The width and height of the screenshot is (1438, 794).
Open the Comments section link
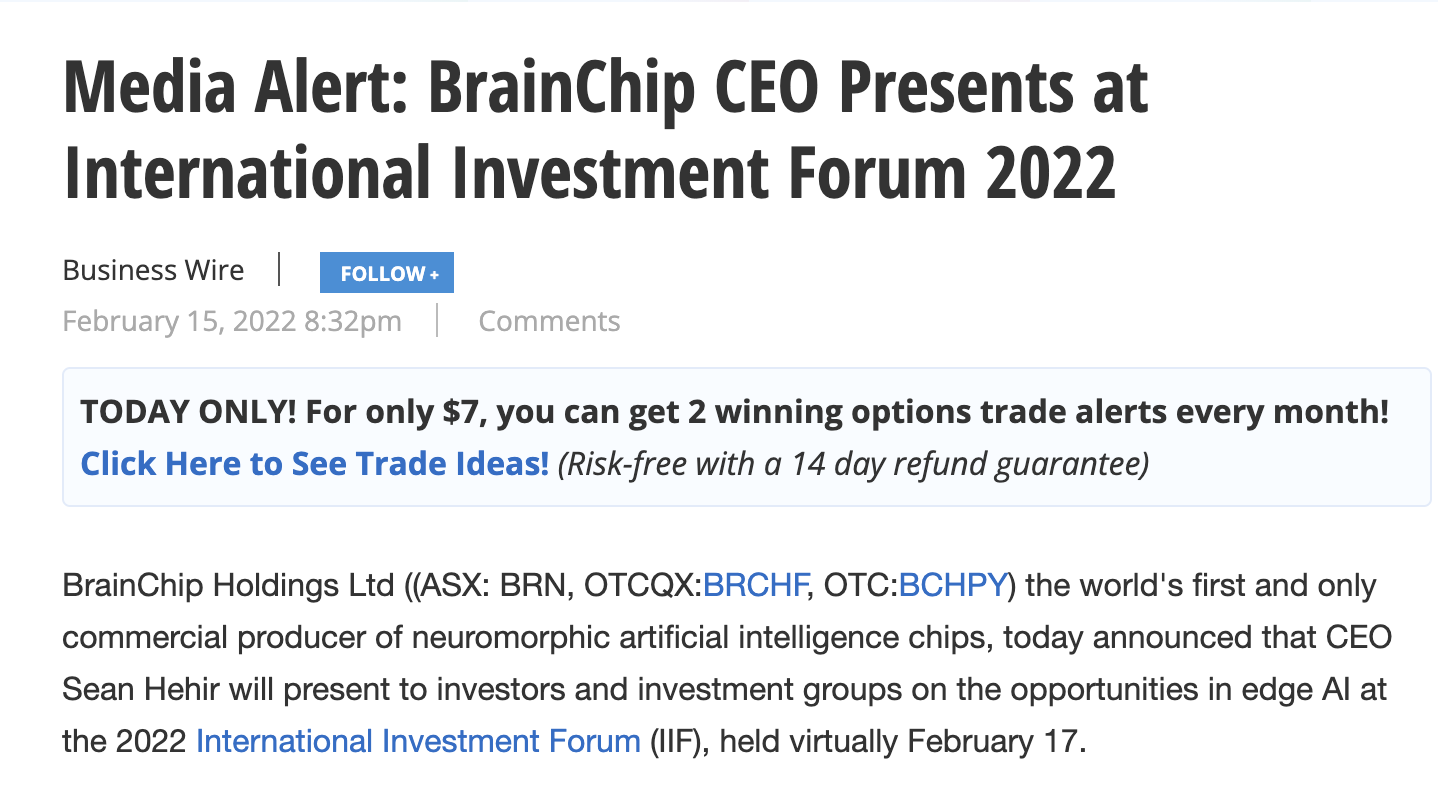click(549, 321)
